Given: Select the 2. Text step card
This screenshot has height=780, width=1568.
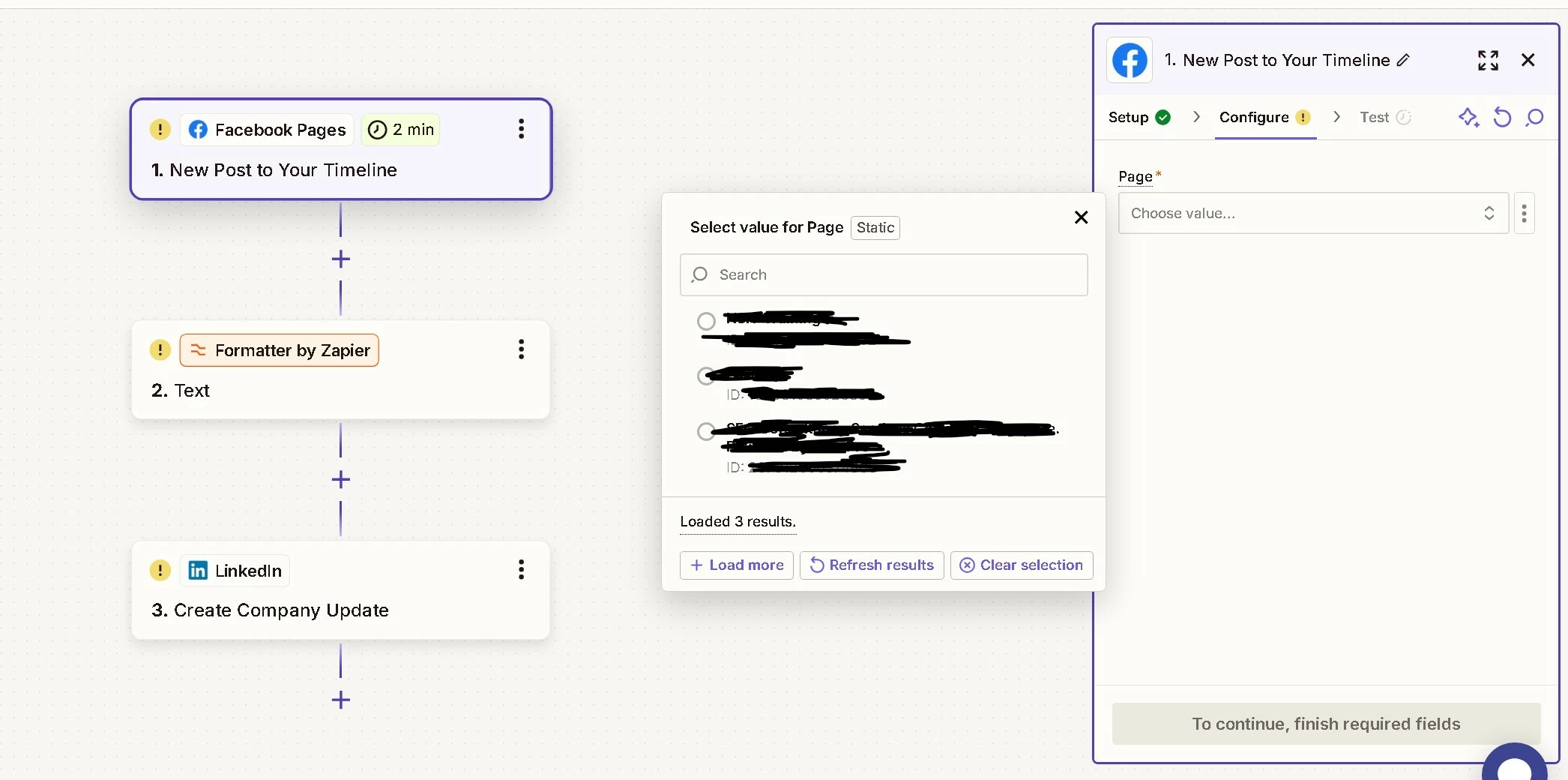Looking at the screenshot, I should [x=341, y=370].
